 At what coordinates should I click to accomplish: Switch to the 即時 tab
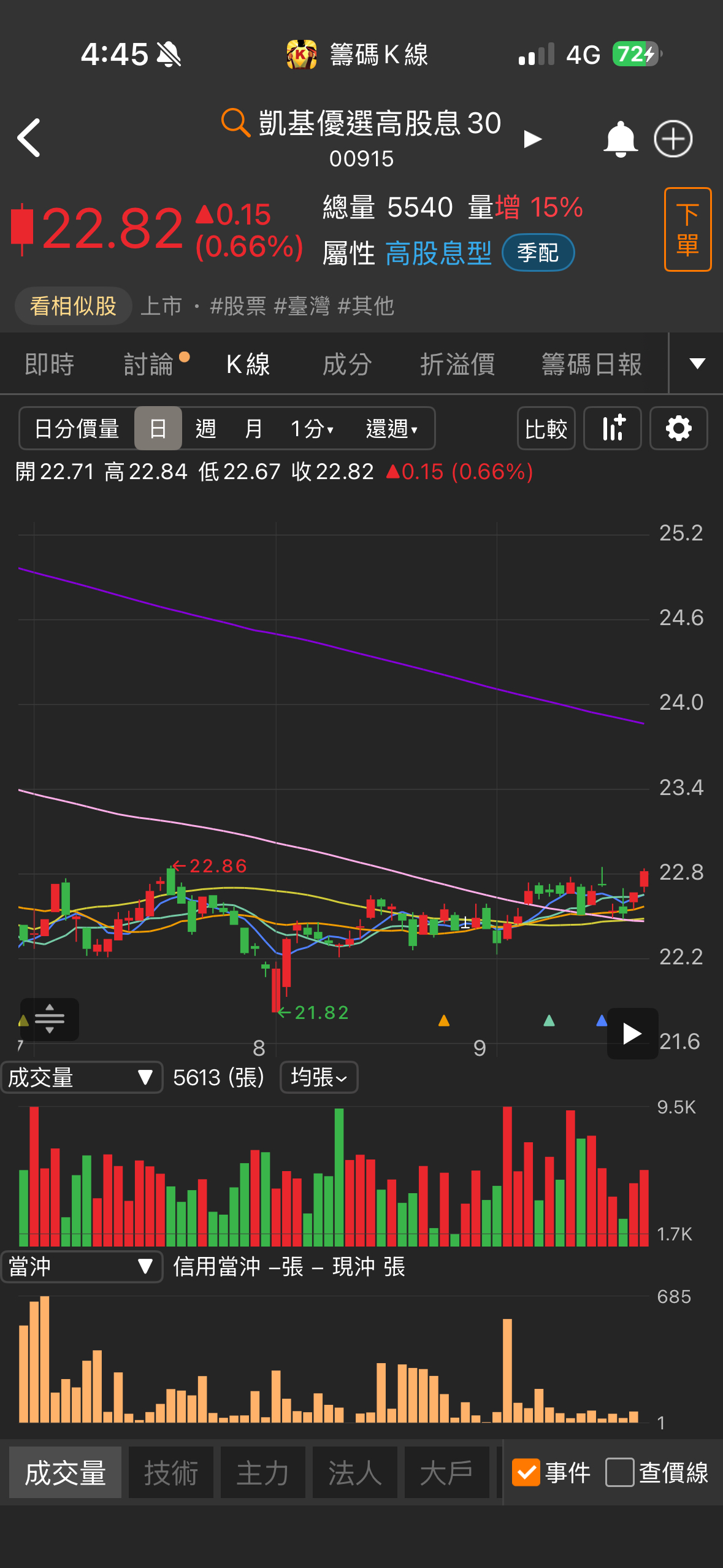point(50,364)
